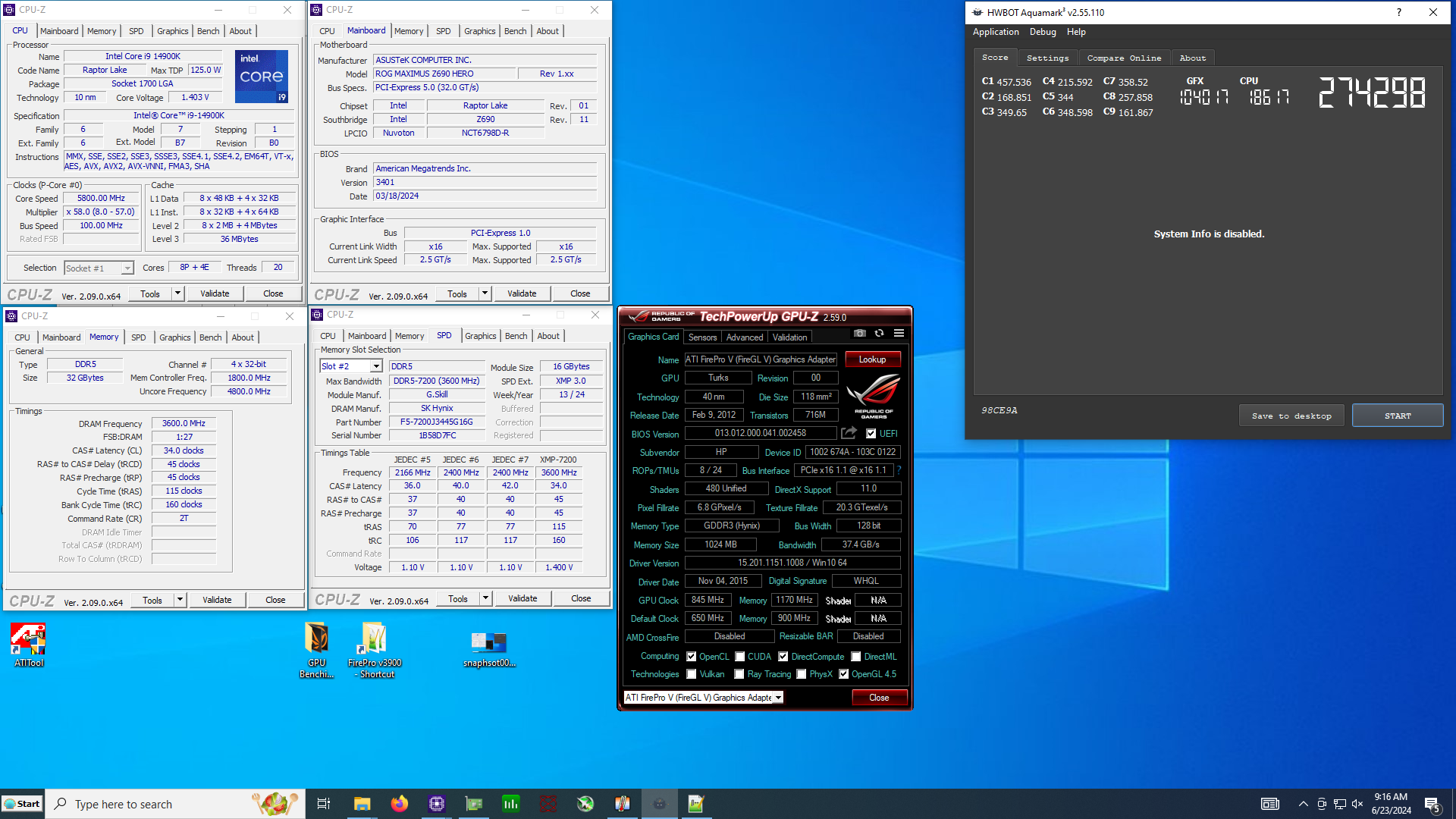Click Save to desktop in Aquamark

click(1291, 416)
